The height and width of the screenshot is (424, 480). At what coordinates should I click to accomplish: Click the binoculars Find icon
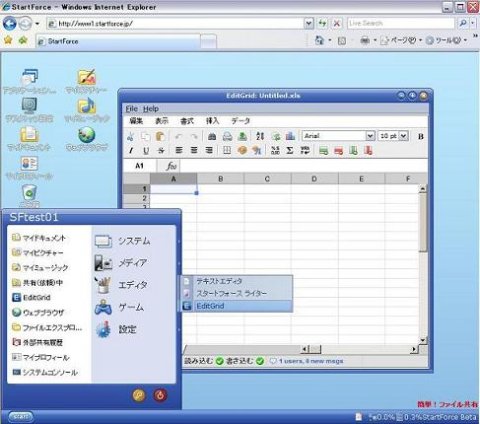click(x=212, y=136)
